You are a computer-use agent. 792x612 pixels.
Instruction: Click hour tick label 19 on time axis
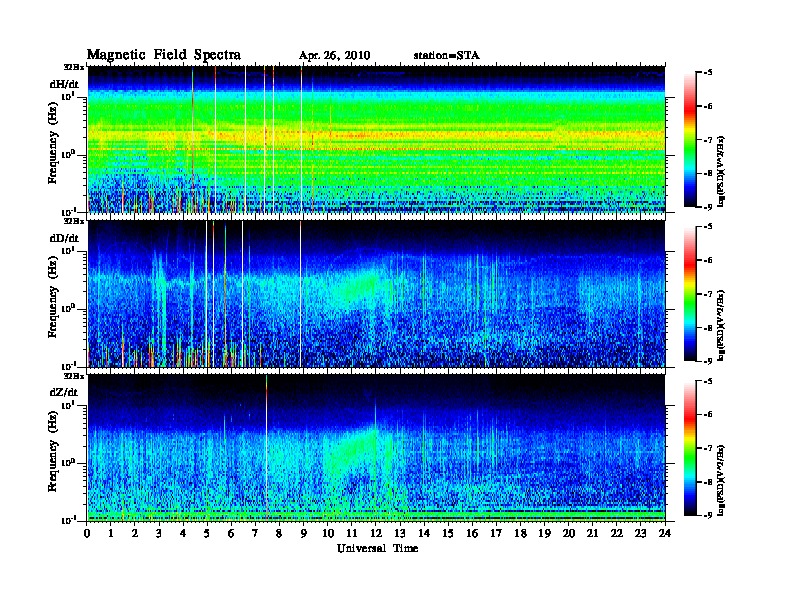544,534
